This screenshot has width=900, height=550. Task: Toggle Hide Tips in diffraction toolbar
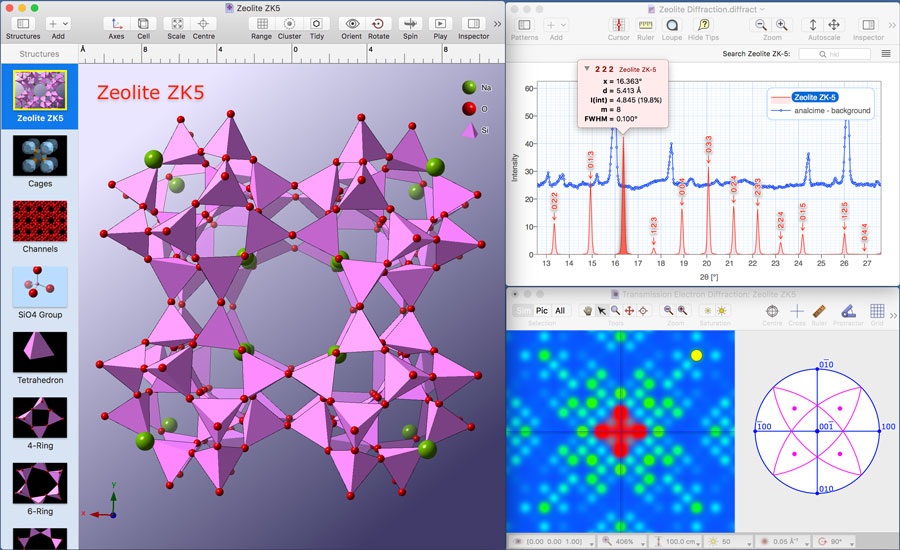pyautogui.click(x=704, y=24)
